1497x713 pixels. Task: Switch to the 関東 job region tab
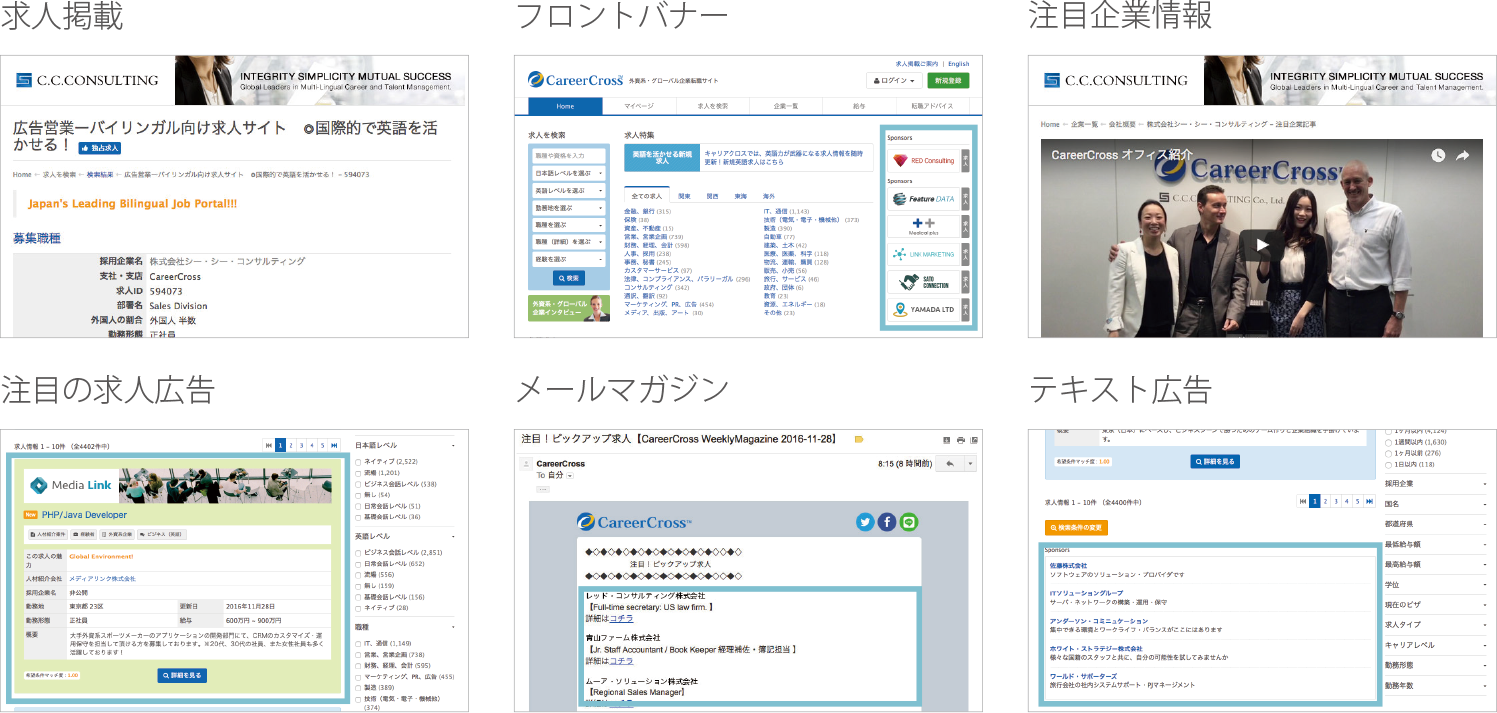point(684,196)
